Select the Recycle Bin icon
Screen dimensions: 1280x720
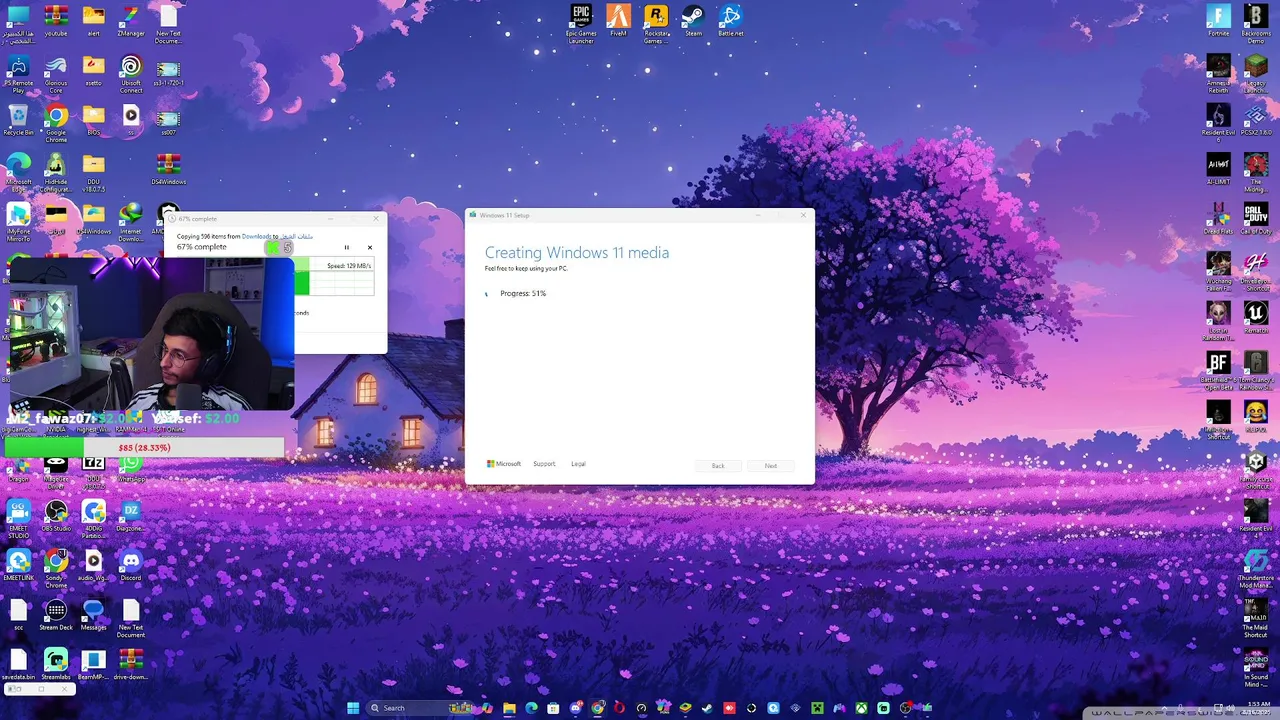point(18,120)
